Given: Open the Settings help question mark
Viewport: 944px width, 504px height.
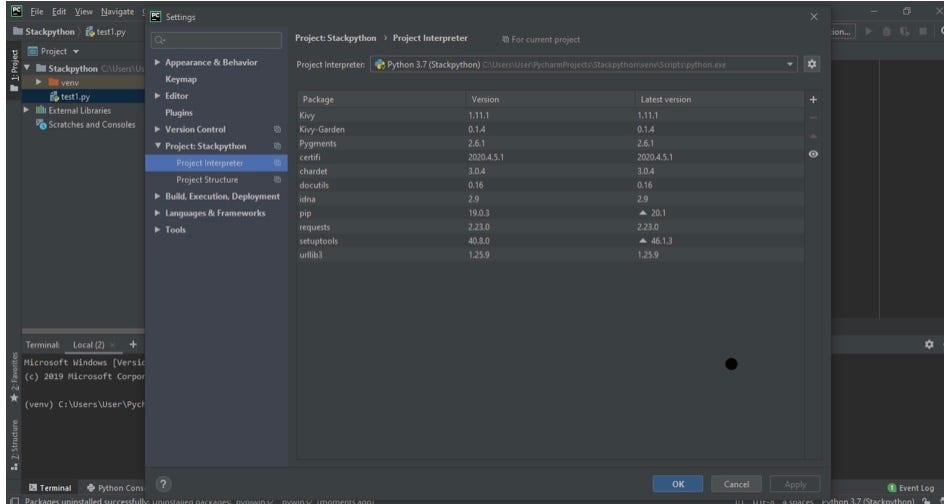Looking at the screenshot, I should point(163,484).
